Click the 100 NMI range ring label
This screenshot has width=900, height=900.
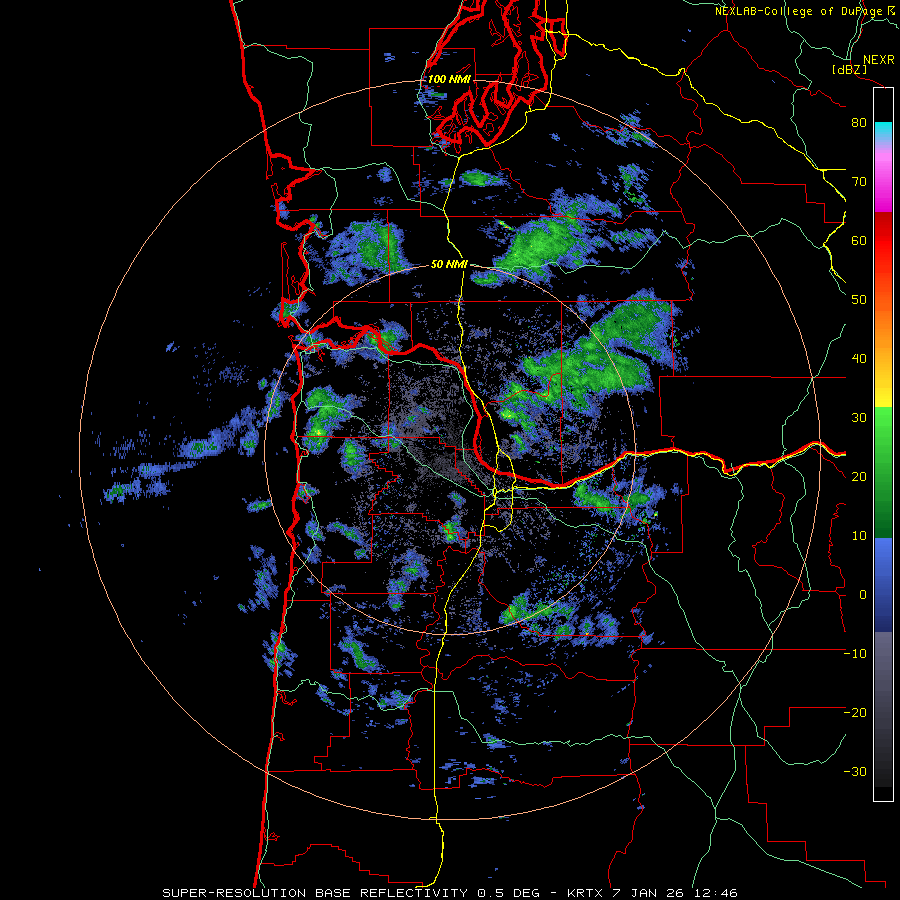point(449,79)
